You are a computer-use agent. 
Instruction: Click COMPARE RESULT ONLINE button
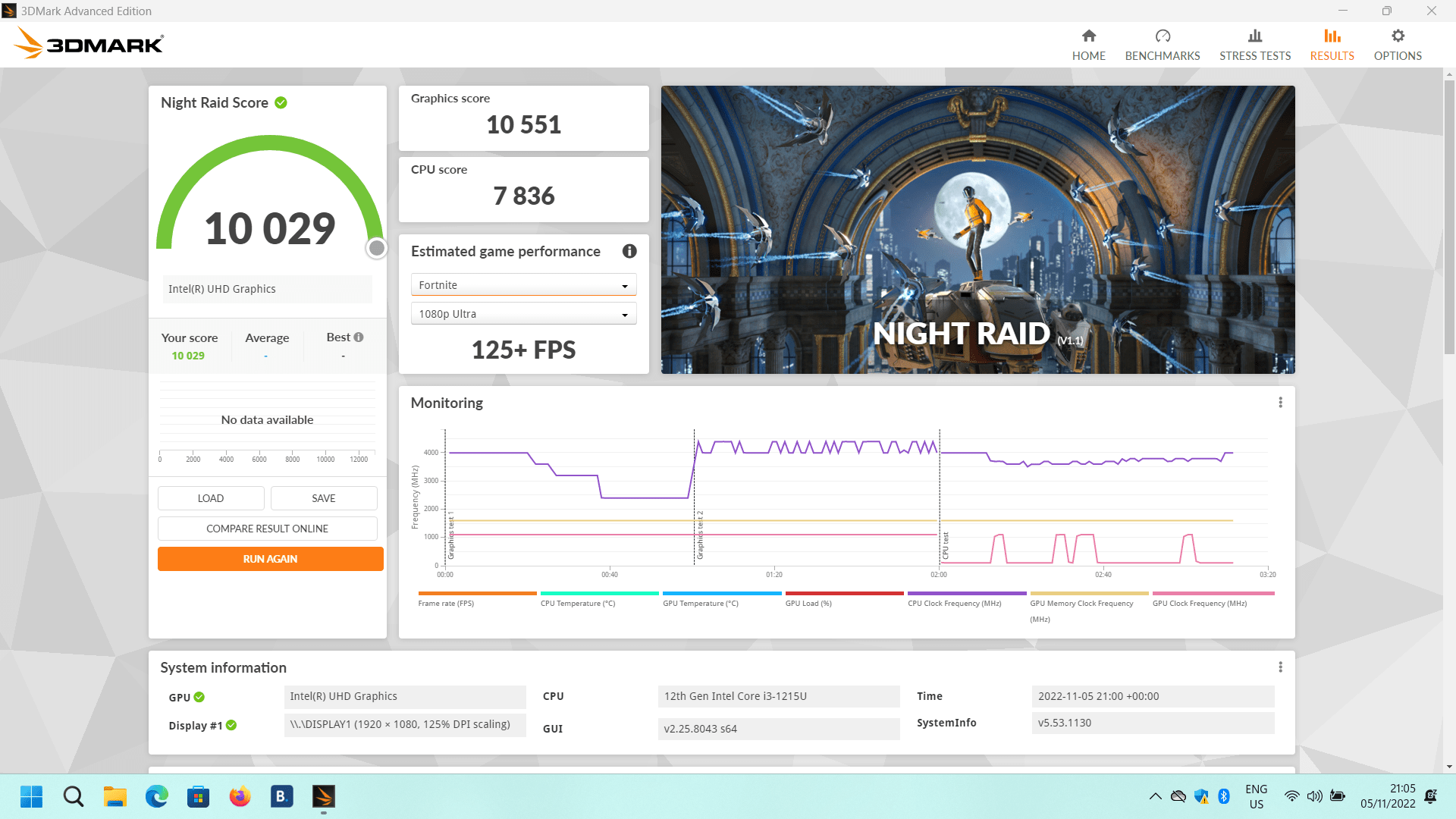tap(267, 529)
